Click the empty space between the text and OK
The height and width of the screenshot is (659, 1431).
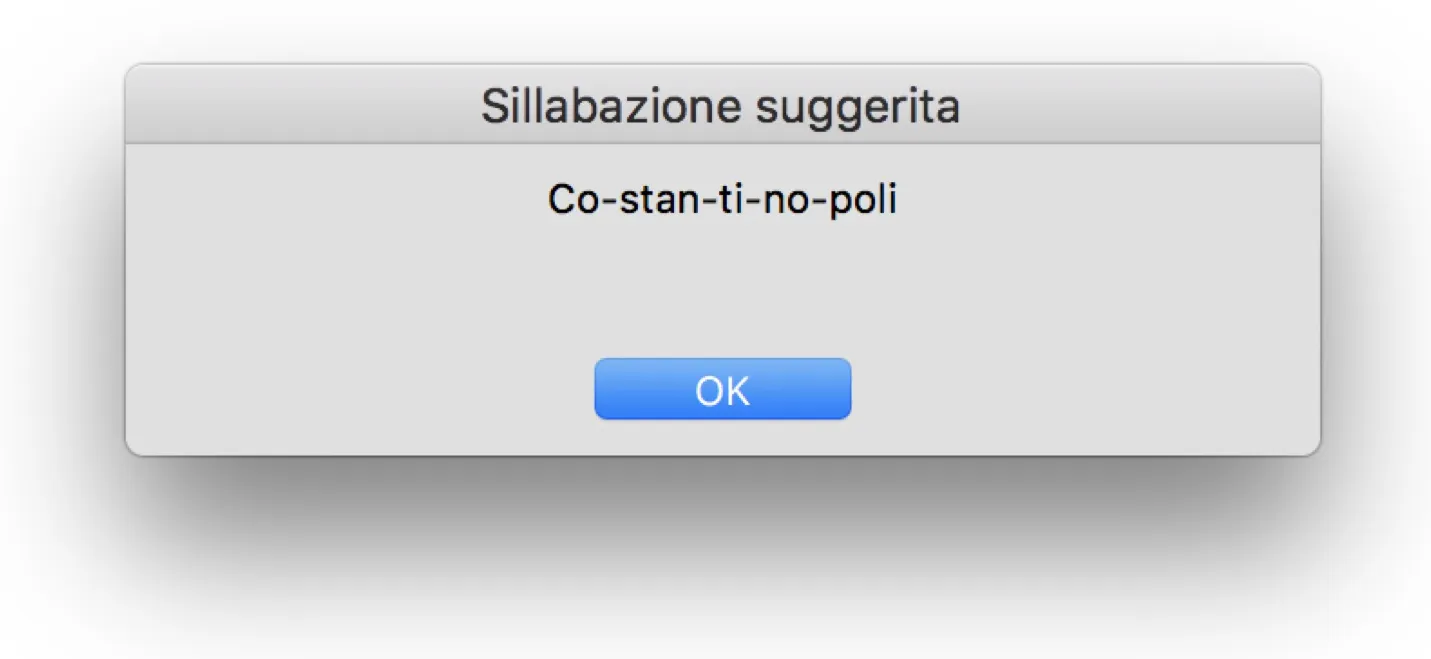pos(722,285)
